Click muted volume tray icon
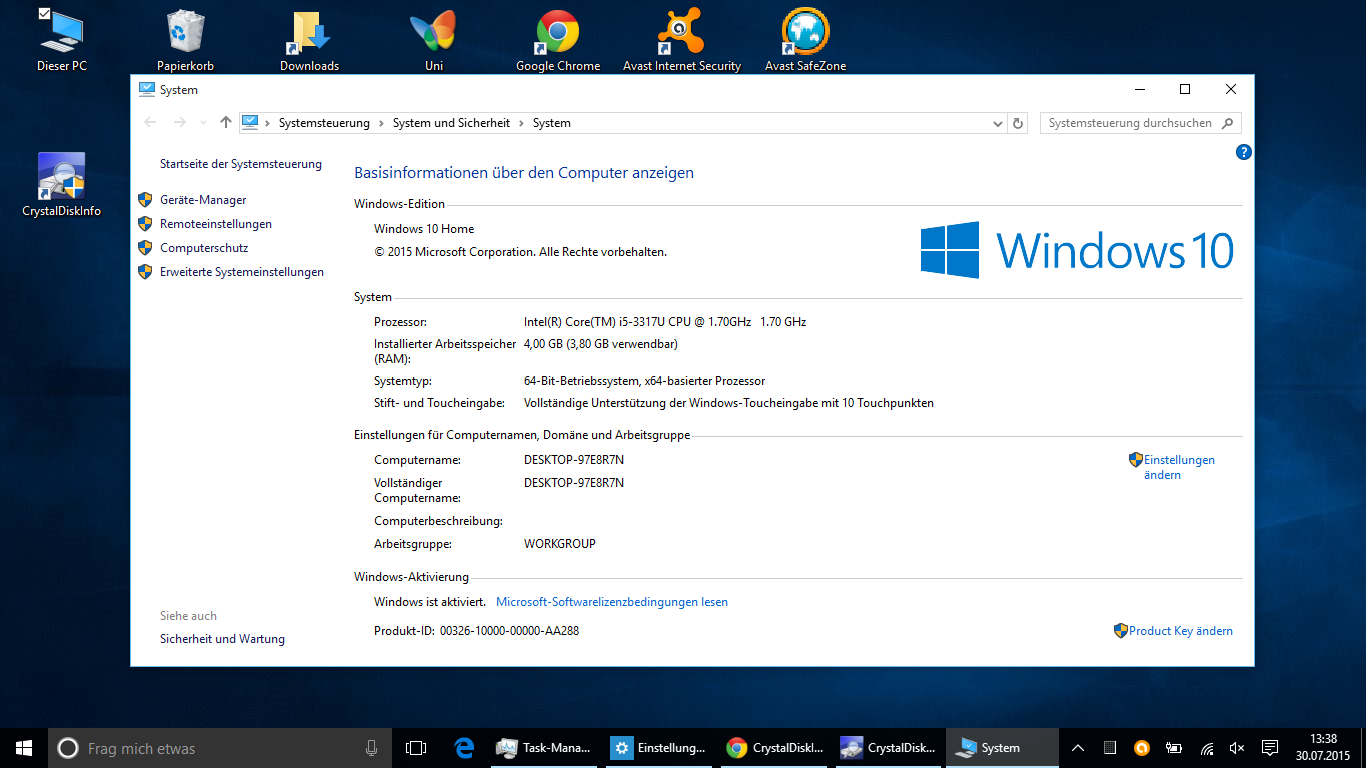The image size is (1366, 768). click(x=1237, y=748)
